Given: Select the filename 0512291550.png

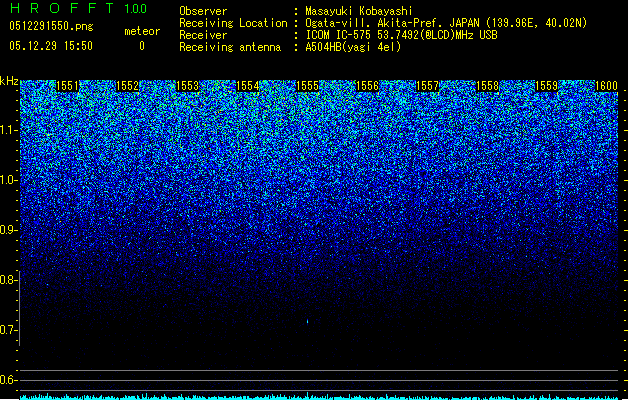Looking at the screenshot, I should pos(51,27).
